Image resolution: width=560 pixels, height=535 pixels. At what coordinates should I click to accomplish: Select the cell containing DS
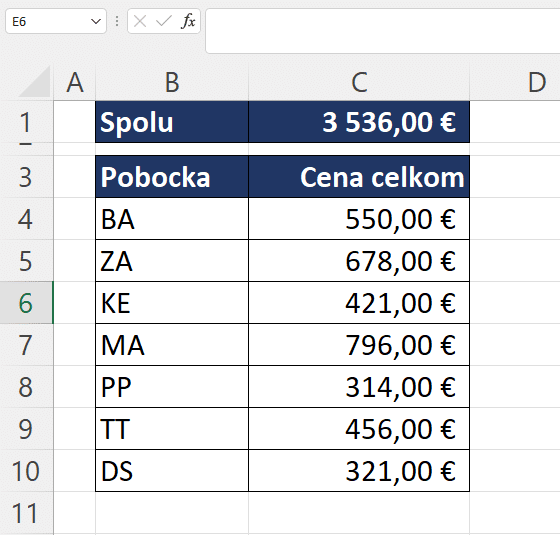(x=172, y=471)
